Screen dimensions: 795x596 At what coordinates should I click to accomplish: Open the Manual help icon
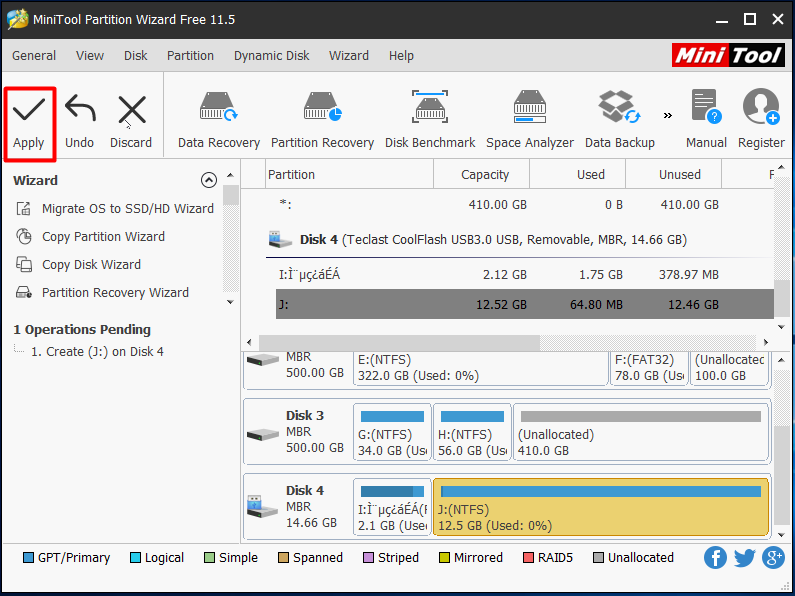[706, 120]
